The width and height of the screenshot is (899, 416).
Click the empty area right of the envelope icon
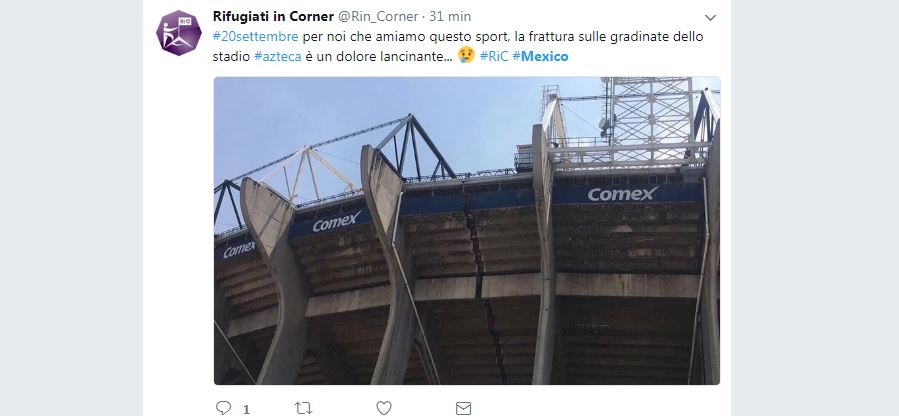tap(600, 408)
